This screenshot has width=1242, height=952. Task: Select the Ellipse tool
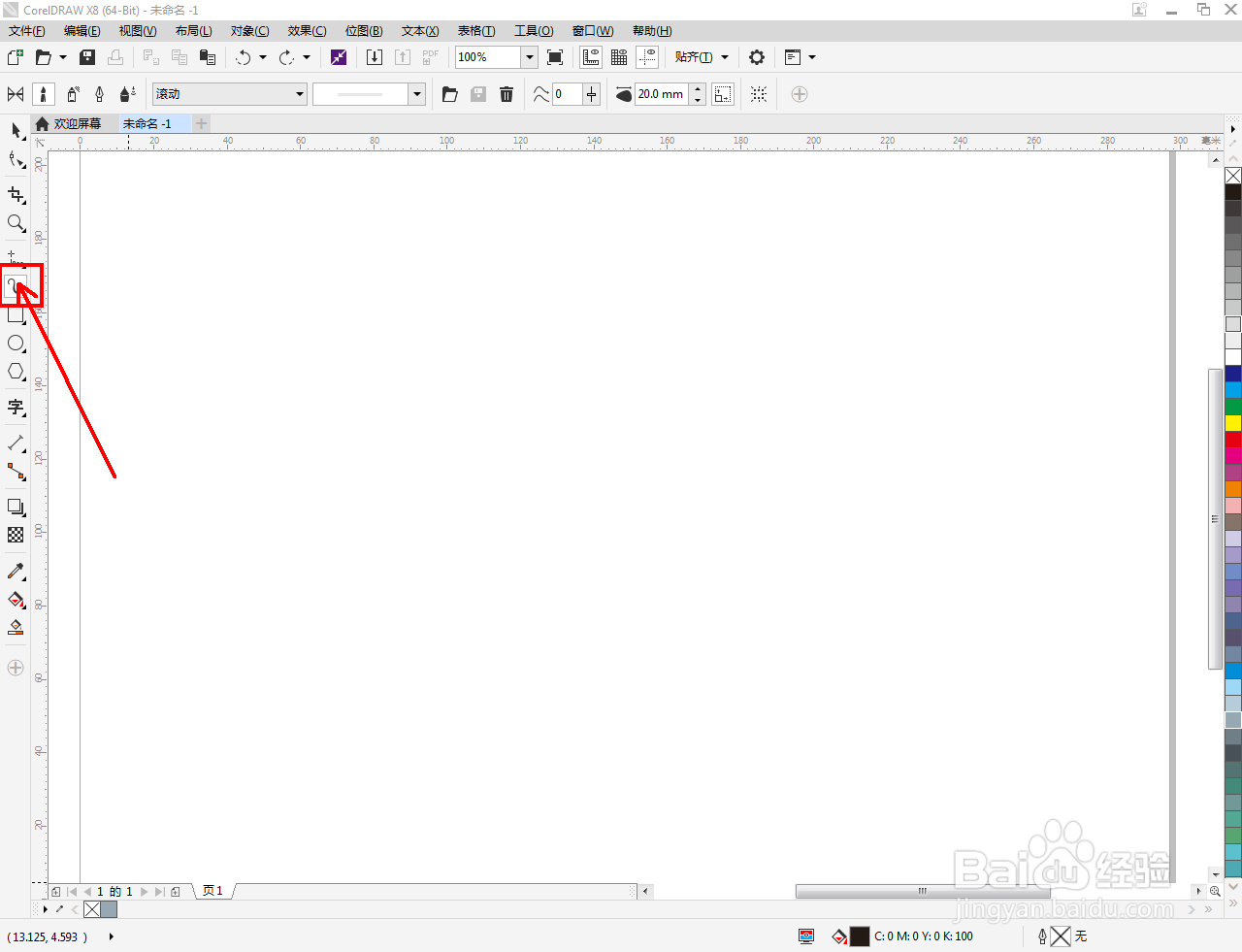click(16, 344)
